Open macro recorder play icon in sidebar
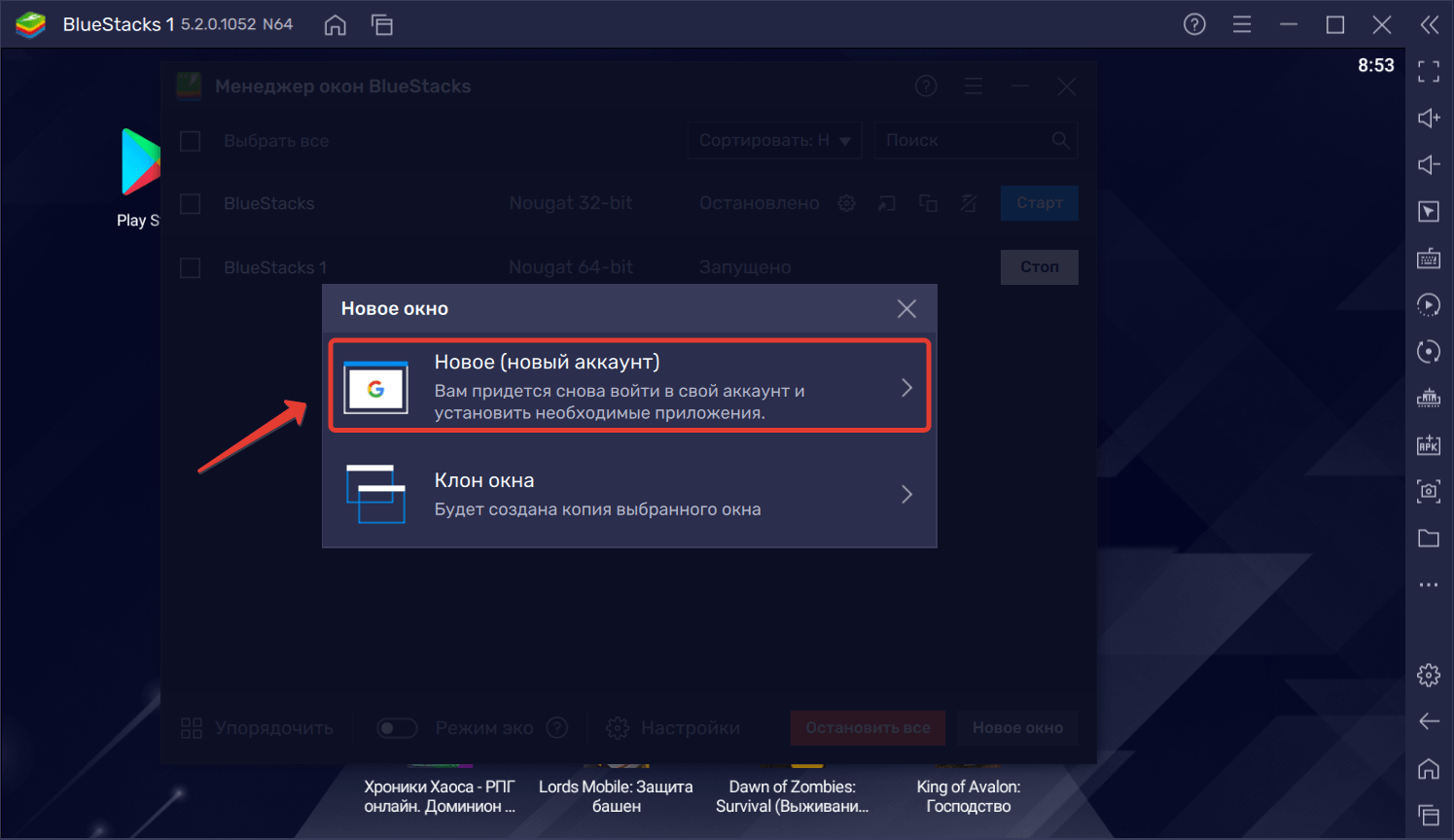 point(1429,304)
